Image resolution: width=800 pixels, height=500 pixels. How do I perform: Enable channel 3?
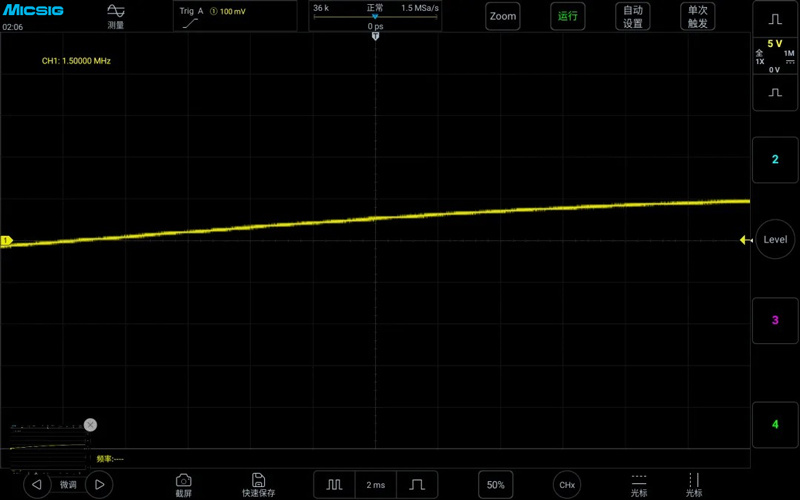775,320
